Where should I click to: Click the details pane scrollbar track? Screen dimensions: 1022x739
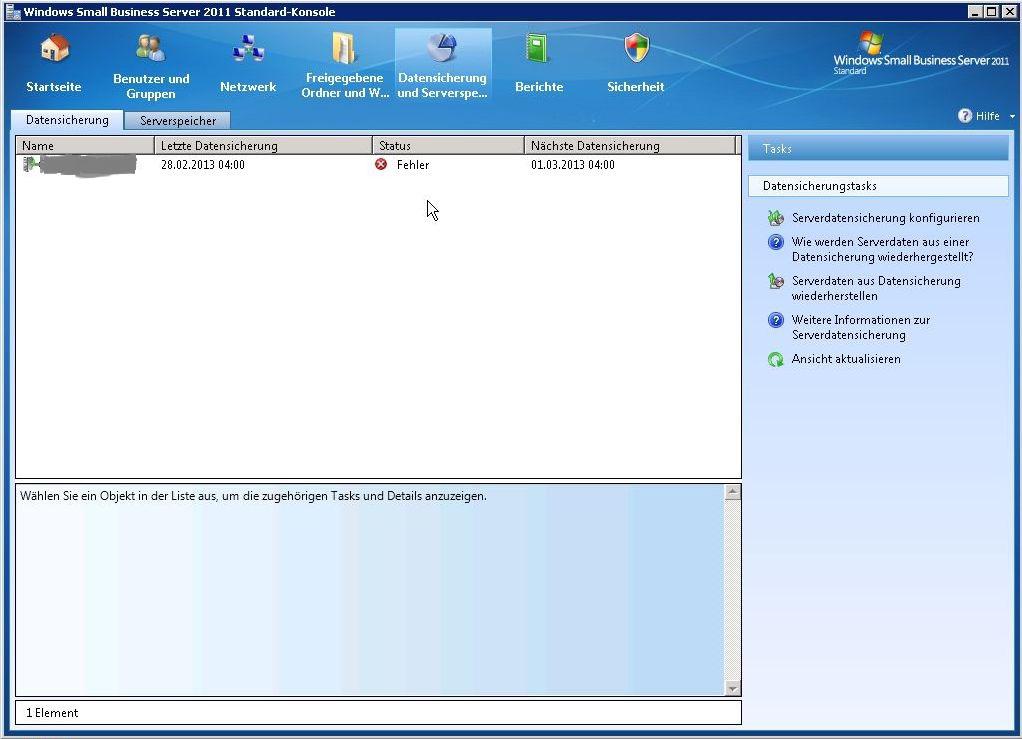[733, 590]
